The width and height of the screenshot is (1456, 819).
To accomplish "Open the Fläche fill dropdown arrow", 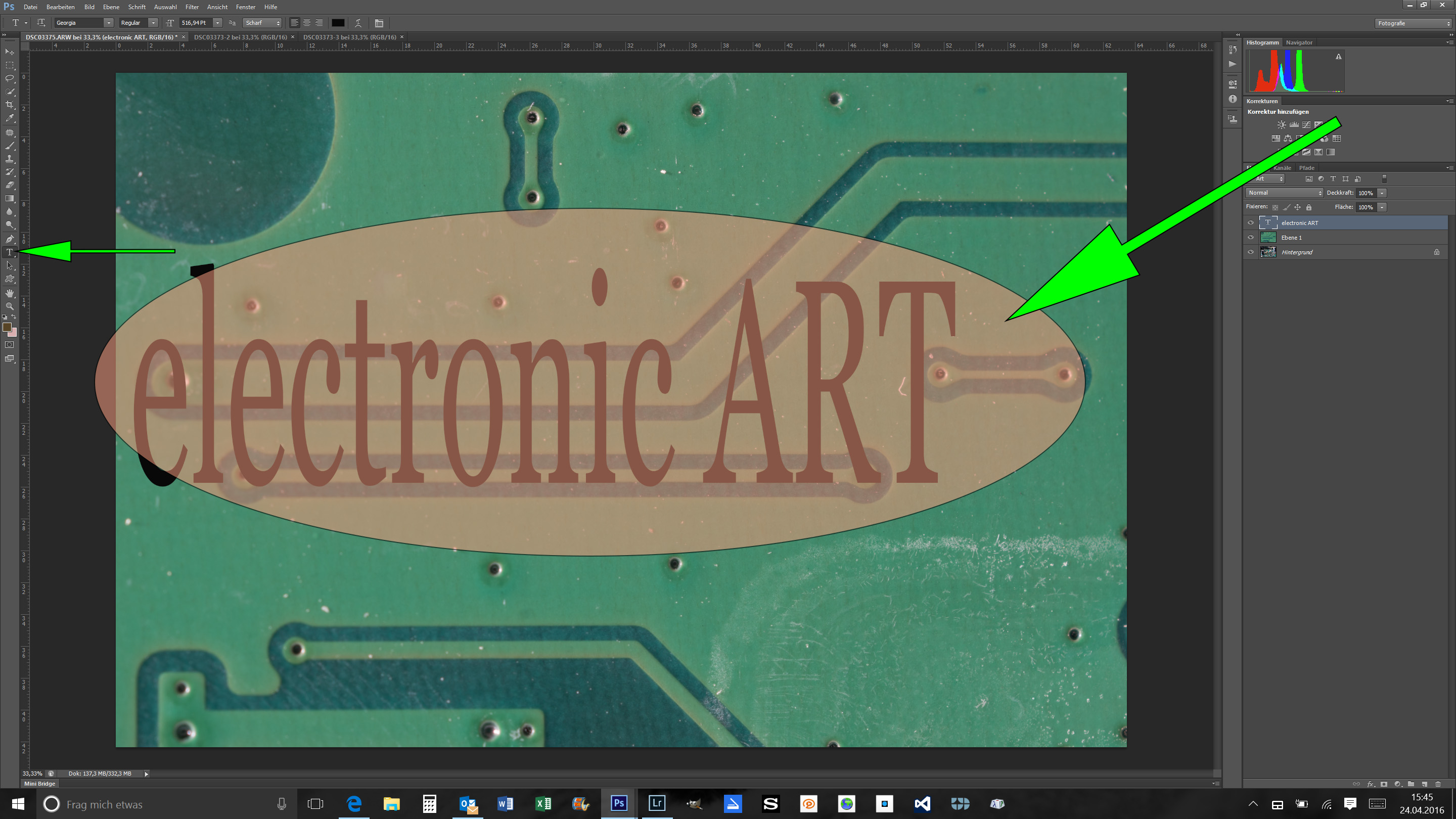I will (x=1382, y=207).
